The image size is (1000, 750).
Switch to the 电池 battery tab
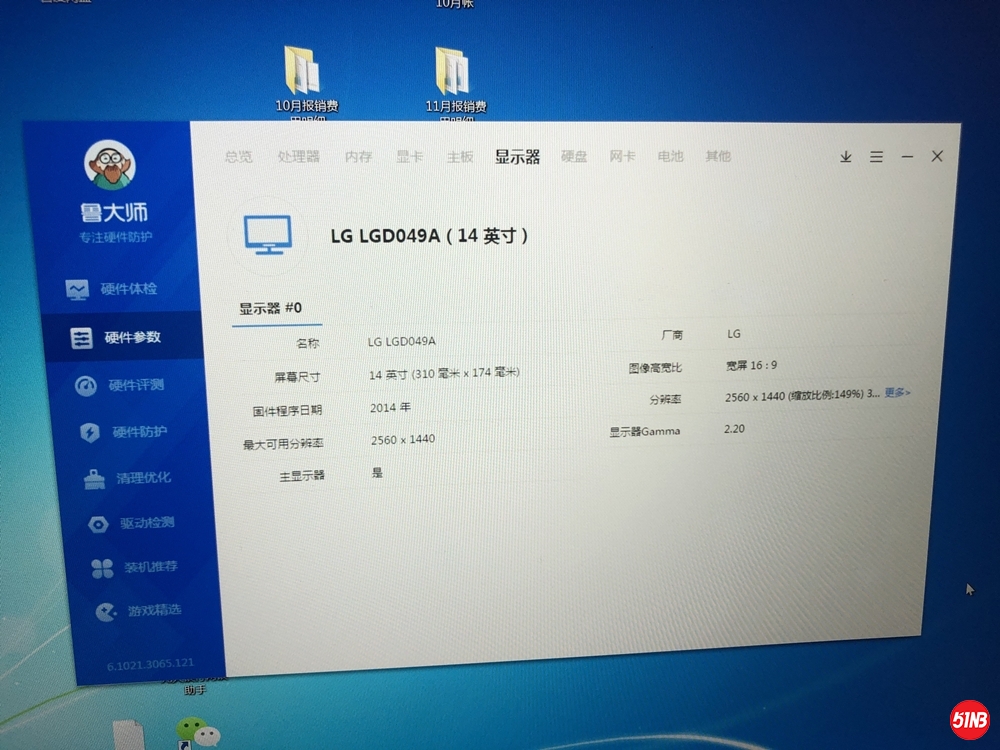tap(670, 156)
